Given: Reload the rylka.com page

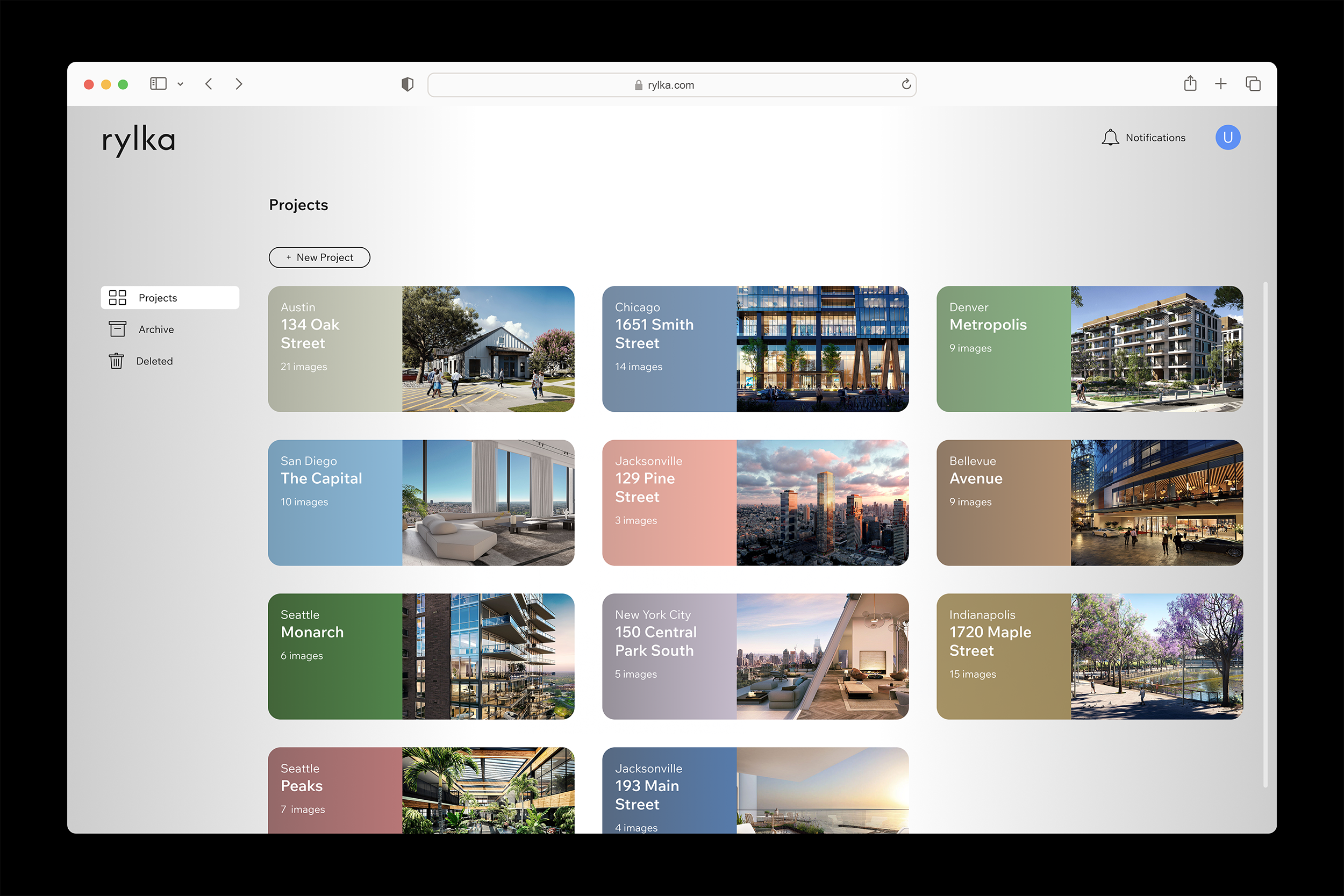Looking at the screenshot, I should pos(906,84).
